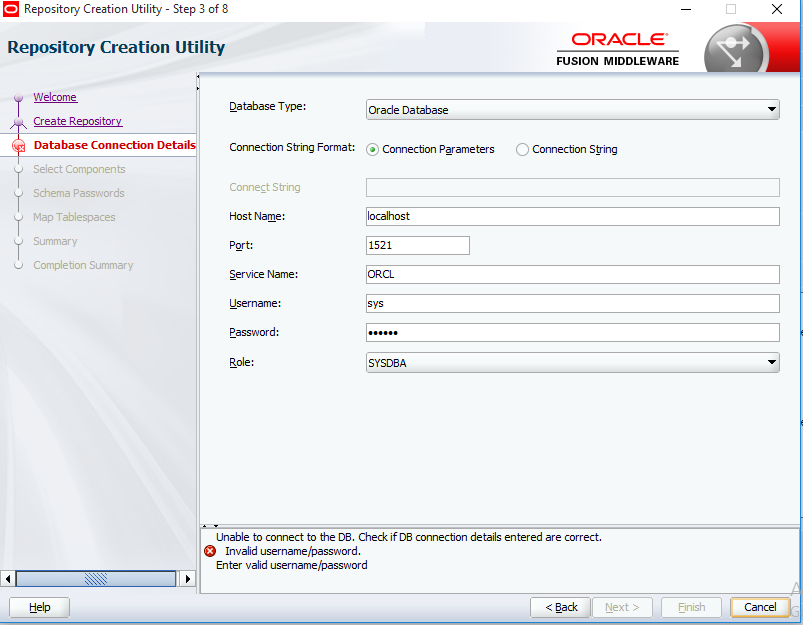Click into the Host Name field

(x=572, y=216)
